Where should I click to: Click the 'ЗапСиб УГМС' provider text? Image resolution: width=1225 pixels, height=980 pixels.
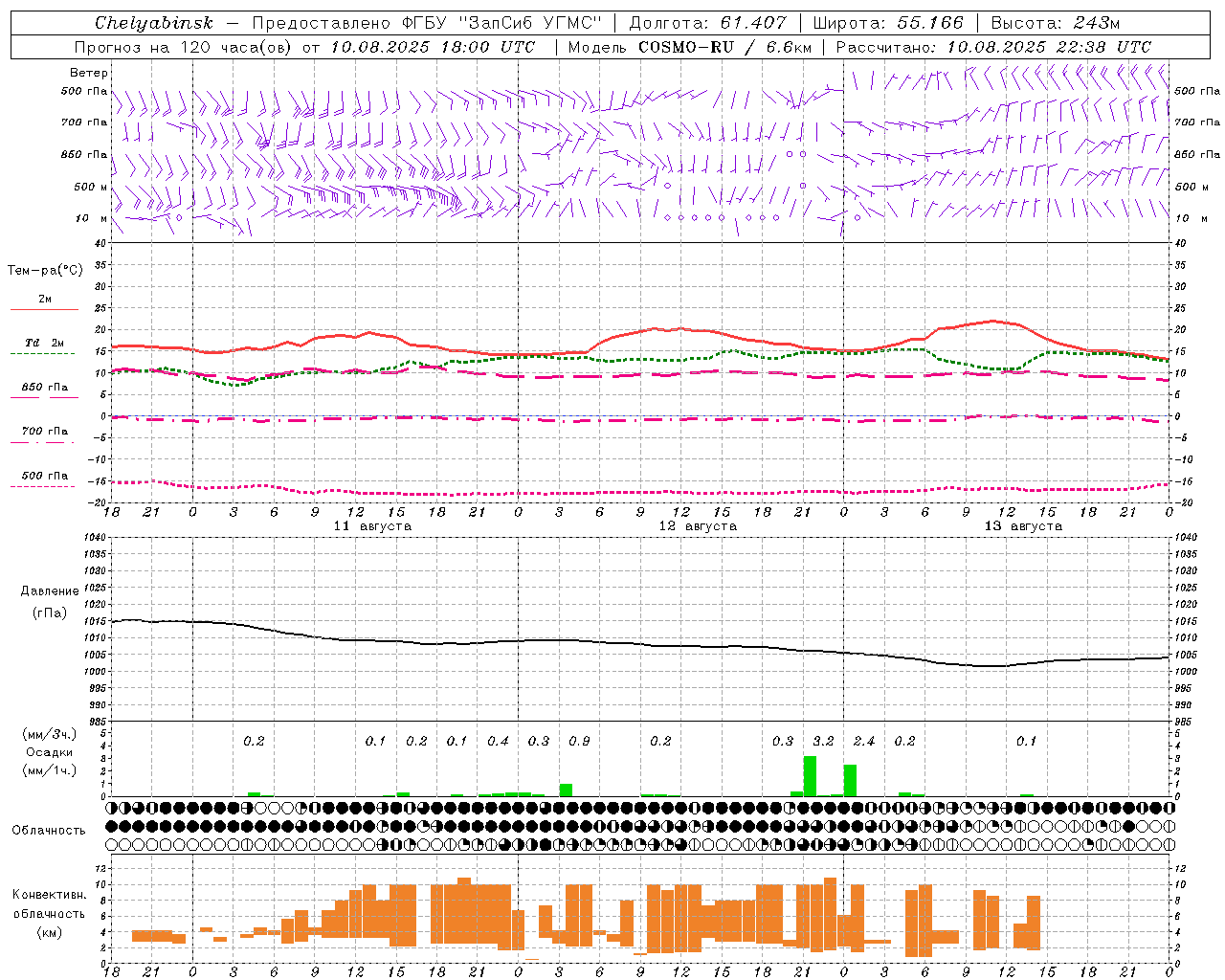coord(530,23)
